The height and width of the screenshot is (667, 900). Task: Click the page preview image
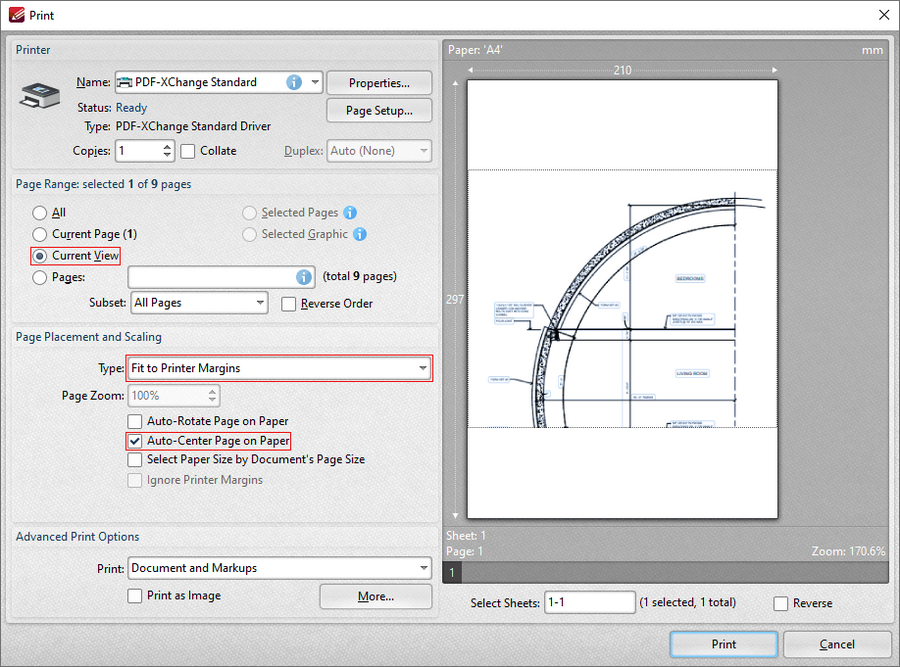tap(622, 299)
